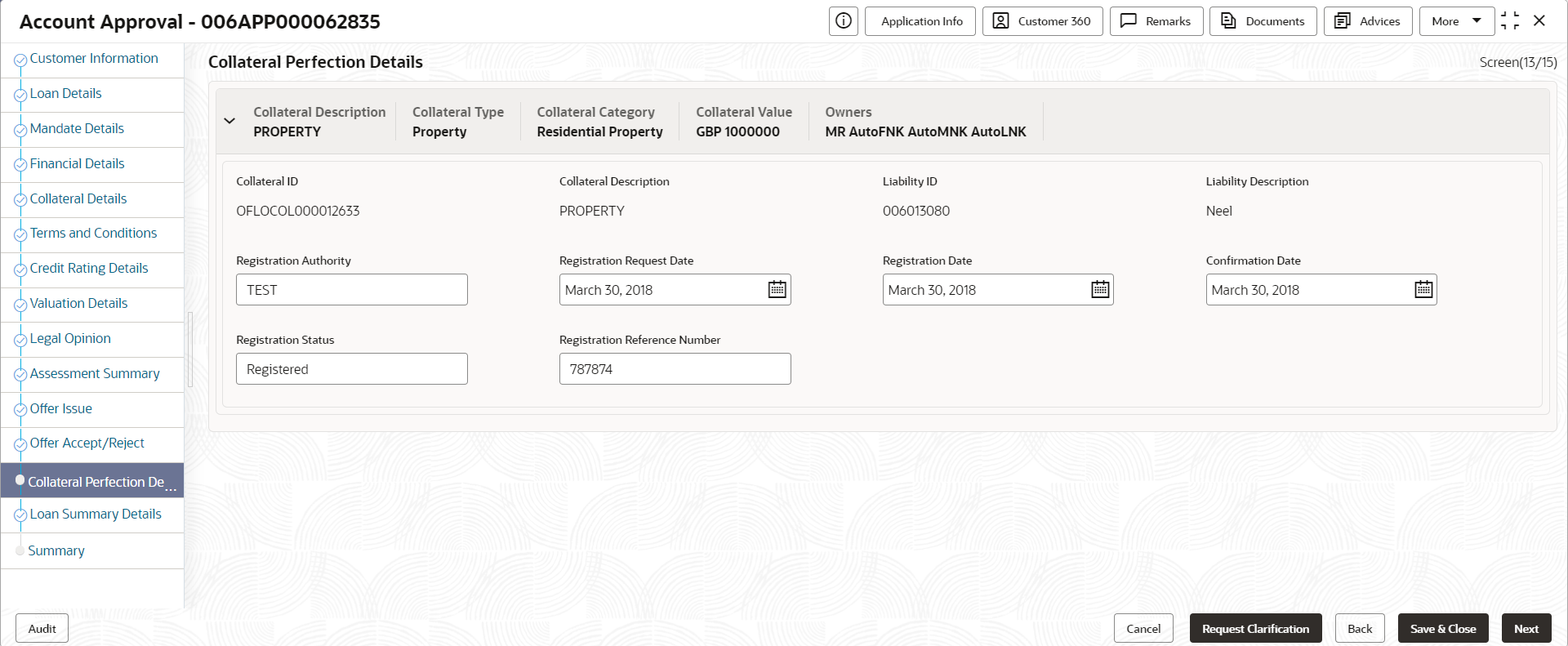
Task: Click the Audit button
Action: click(x=42, y=629)
